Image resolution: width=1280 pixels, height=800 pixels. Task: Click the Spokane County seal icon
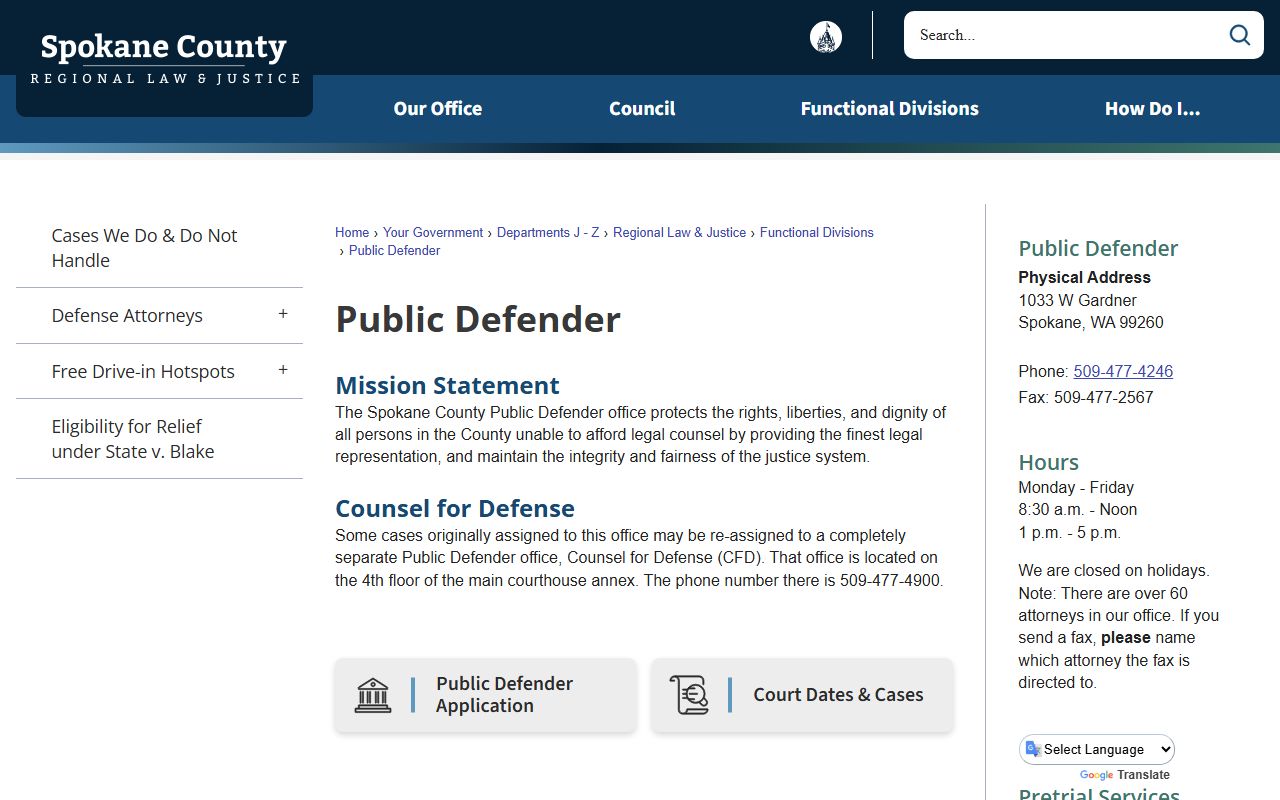click(826, 37)
